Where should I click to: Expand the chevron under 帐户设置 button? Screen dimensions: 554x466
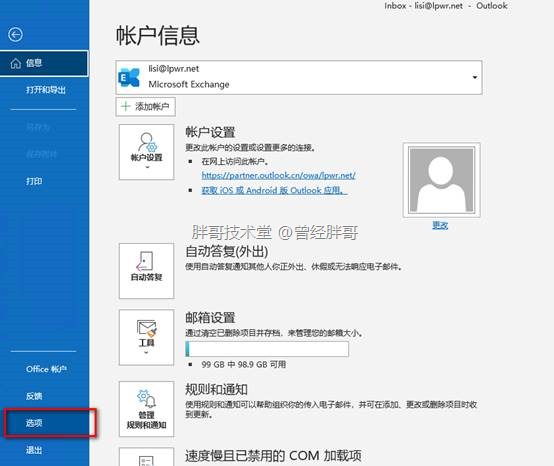(147, 167)
